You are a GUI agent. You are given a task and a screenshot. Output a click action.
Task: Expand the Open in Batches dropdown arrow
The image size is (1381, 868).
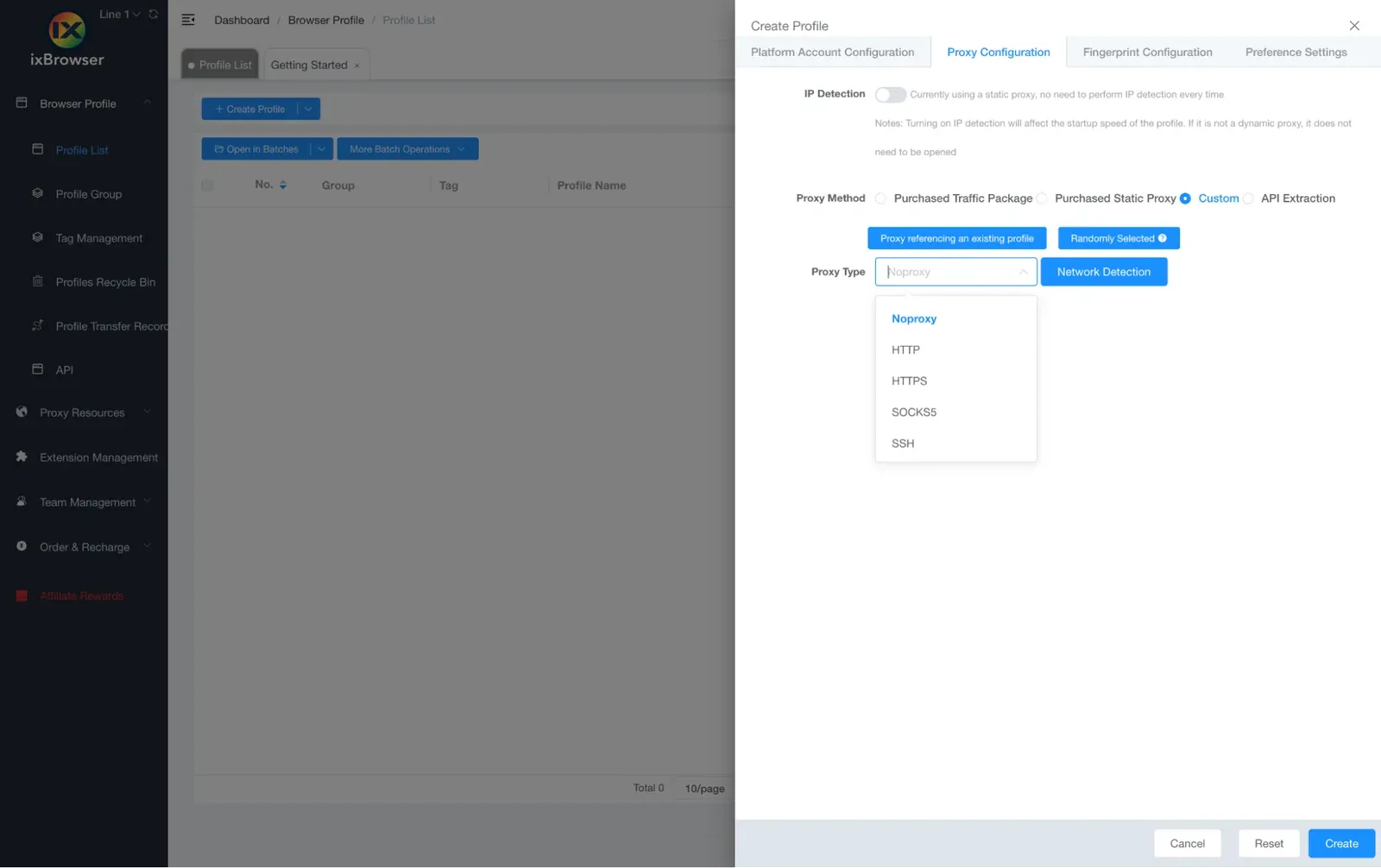tap(321, 149)
